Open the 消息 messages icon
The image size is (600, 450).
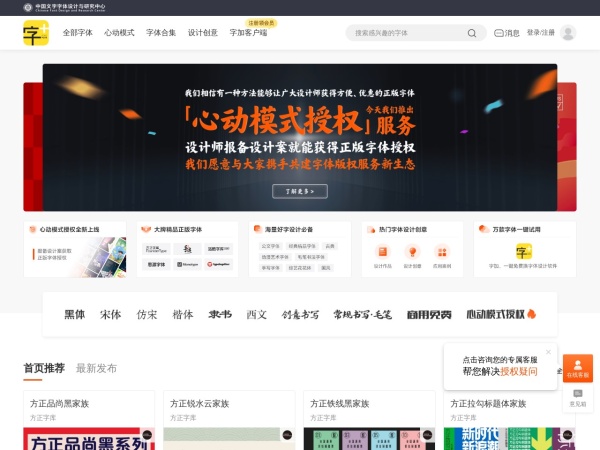pyautogui.click(x=507, y=33)
